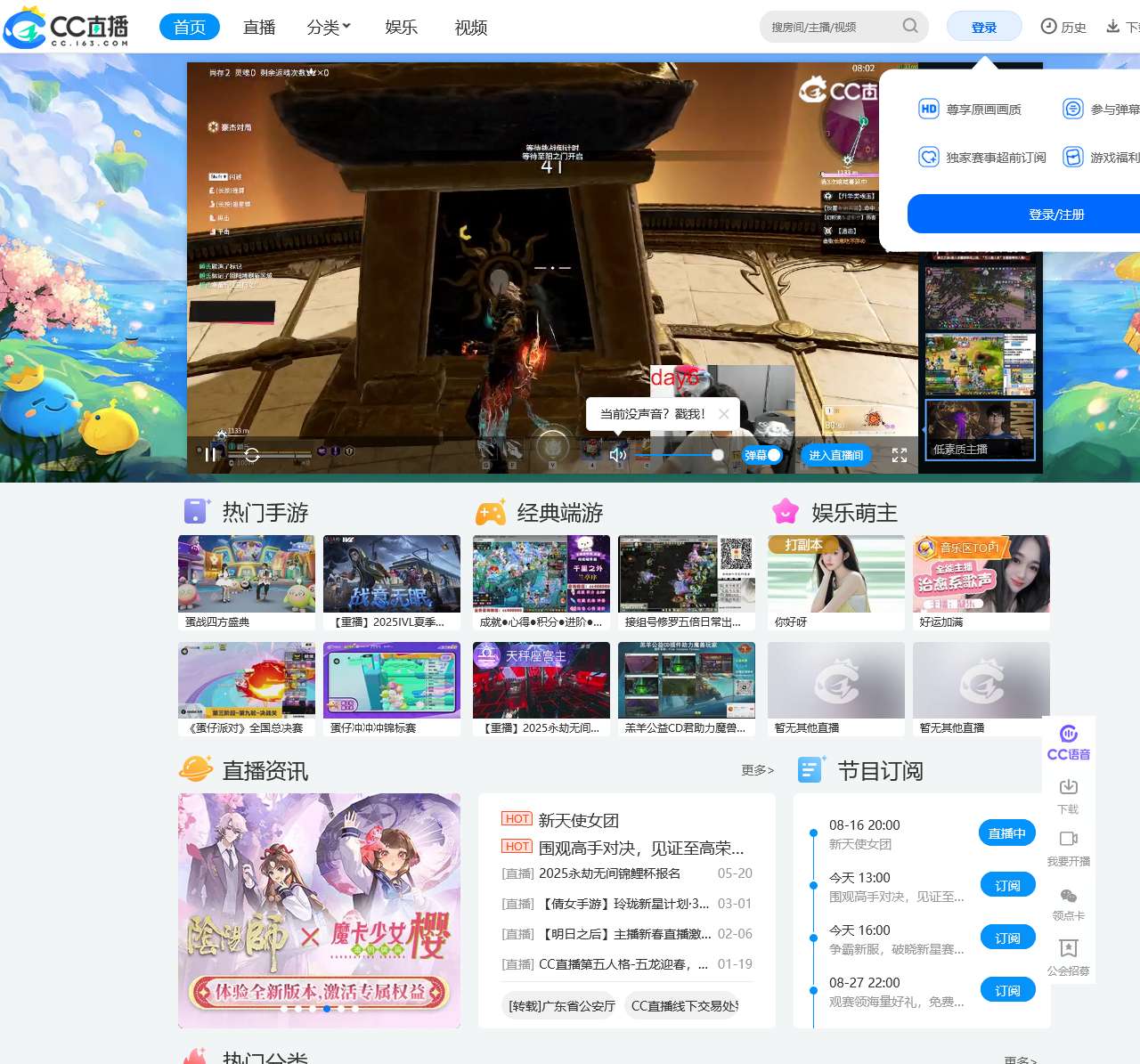The height and width of the screenshot is (1064, 1140).
Task: Switch to the 娱乐 tab
Action: tap(401, 28)
